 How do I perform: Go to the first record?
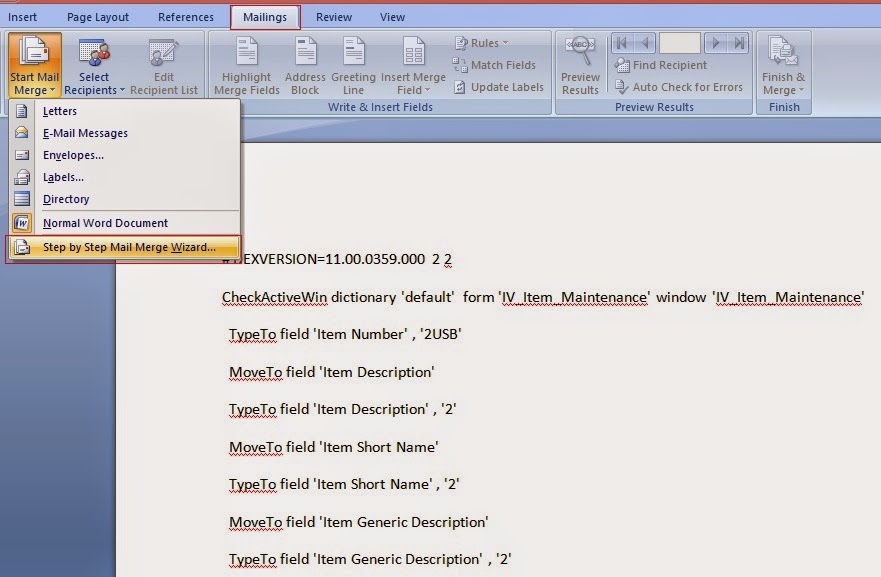[x=622, y=43]
